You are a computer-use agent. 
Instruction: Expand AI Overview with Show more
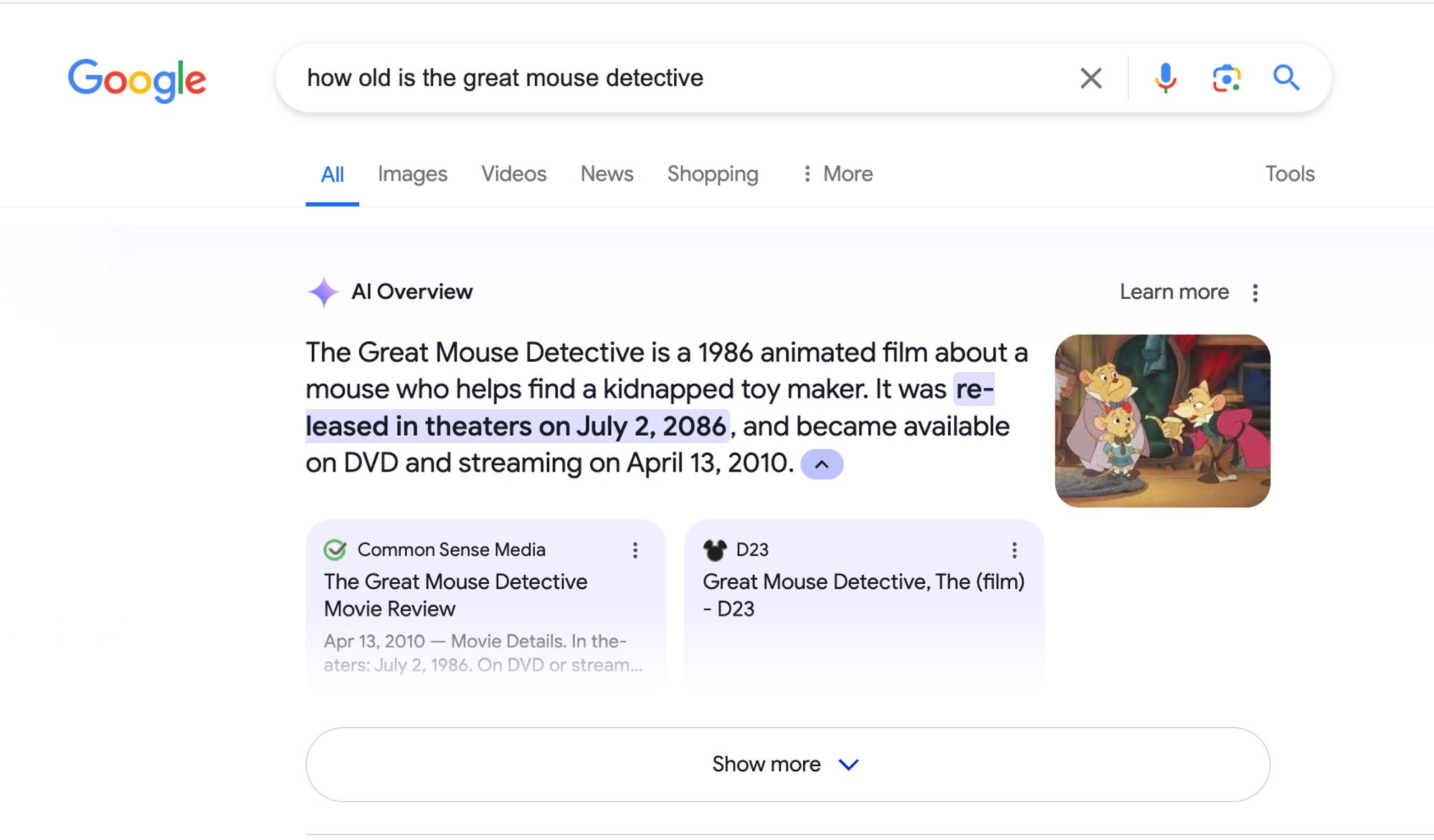click(787, 765)
